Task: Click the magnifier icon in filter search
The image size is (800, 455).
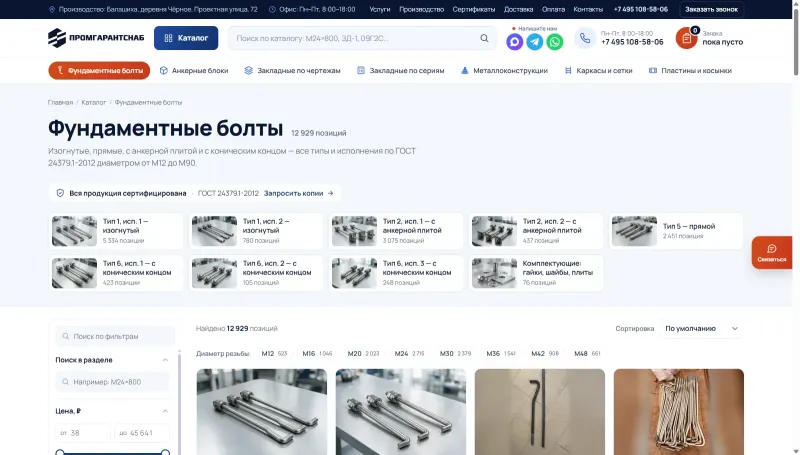Action: (x=66, y=336)
